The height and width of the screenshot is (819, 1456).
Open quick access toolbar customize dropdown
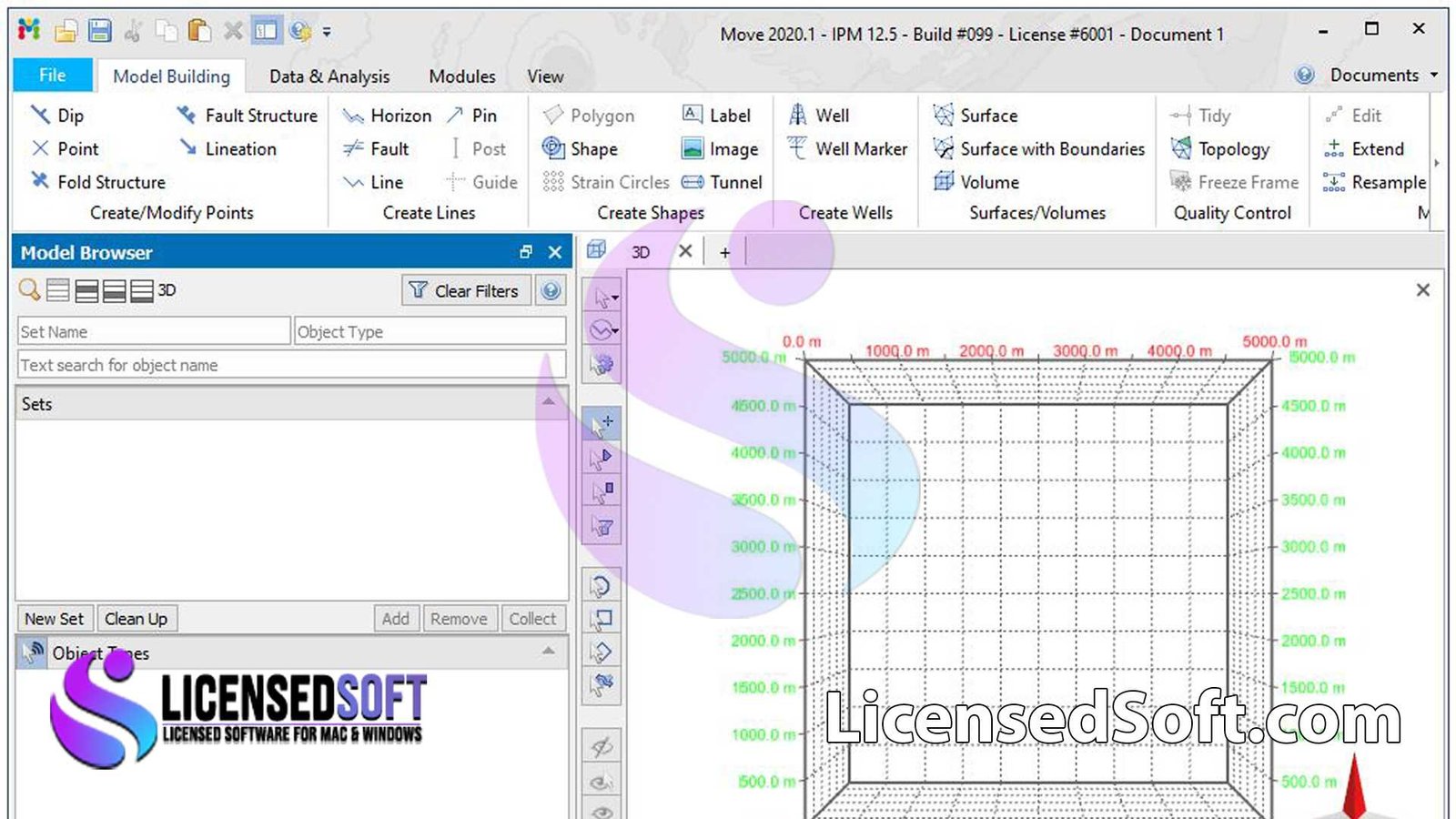click(x=327, y=32)
